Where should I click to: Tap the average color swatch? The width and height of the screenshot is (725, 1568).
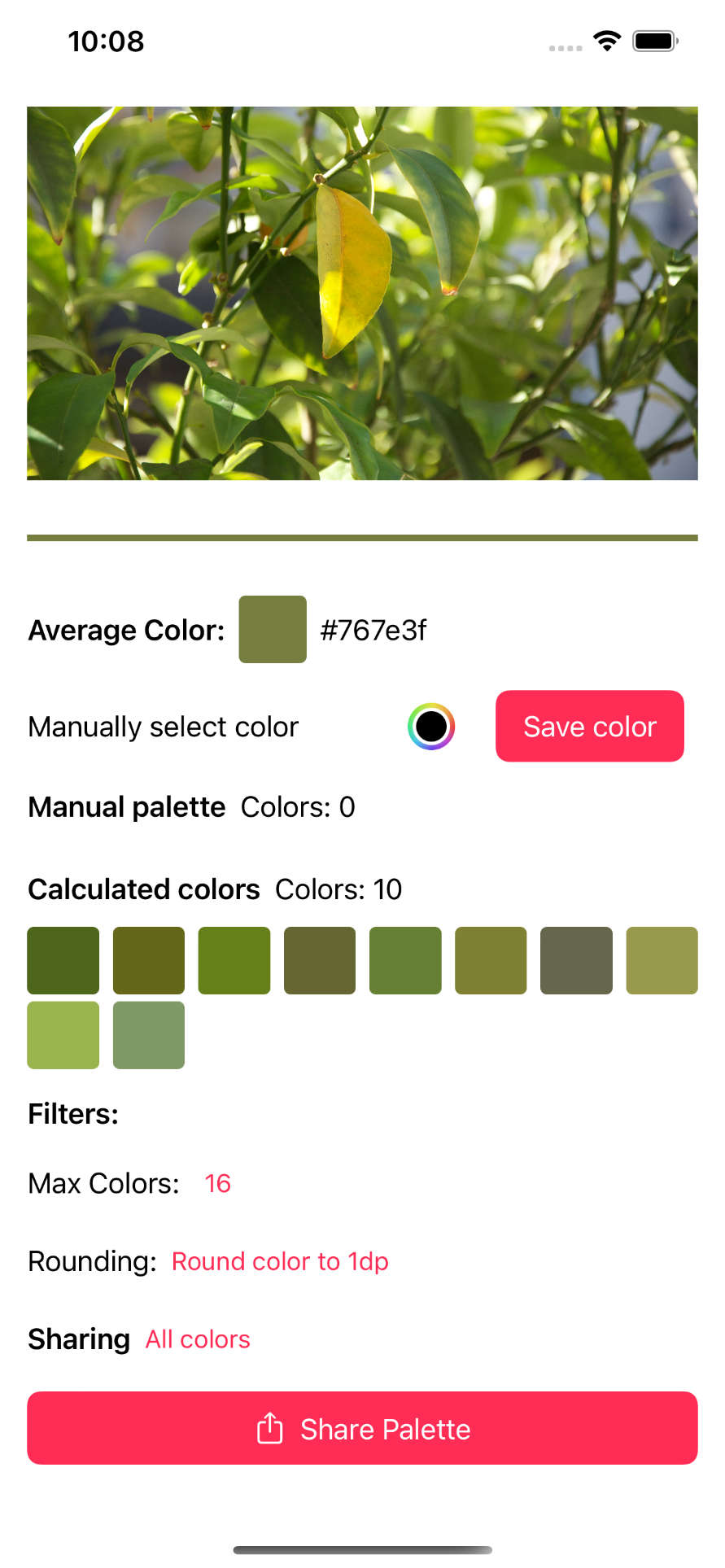[x=273, y=629]
